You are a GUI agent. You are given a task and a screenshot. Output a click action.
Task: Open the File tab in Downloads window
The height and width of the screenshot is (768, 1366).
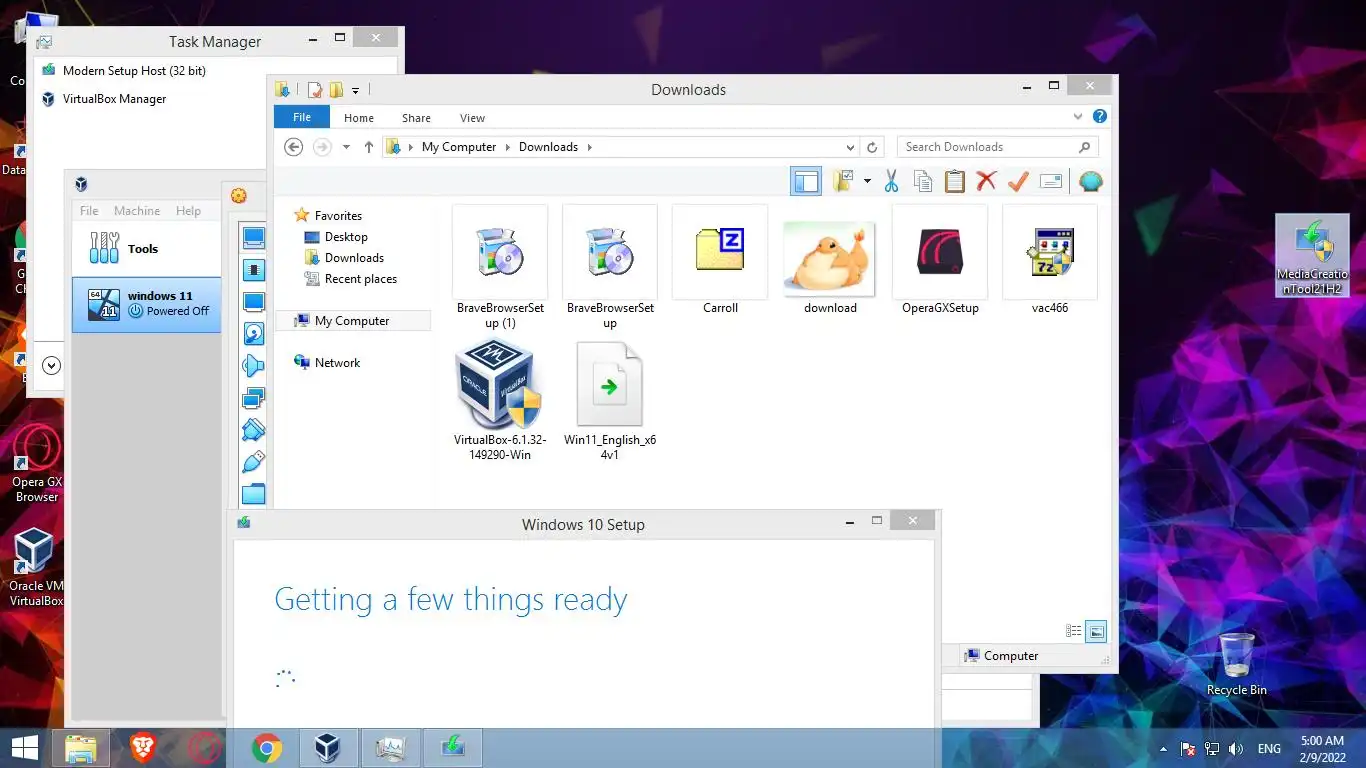301,117
